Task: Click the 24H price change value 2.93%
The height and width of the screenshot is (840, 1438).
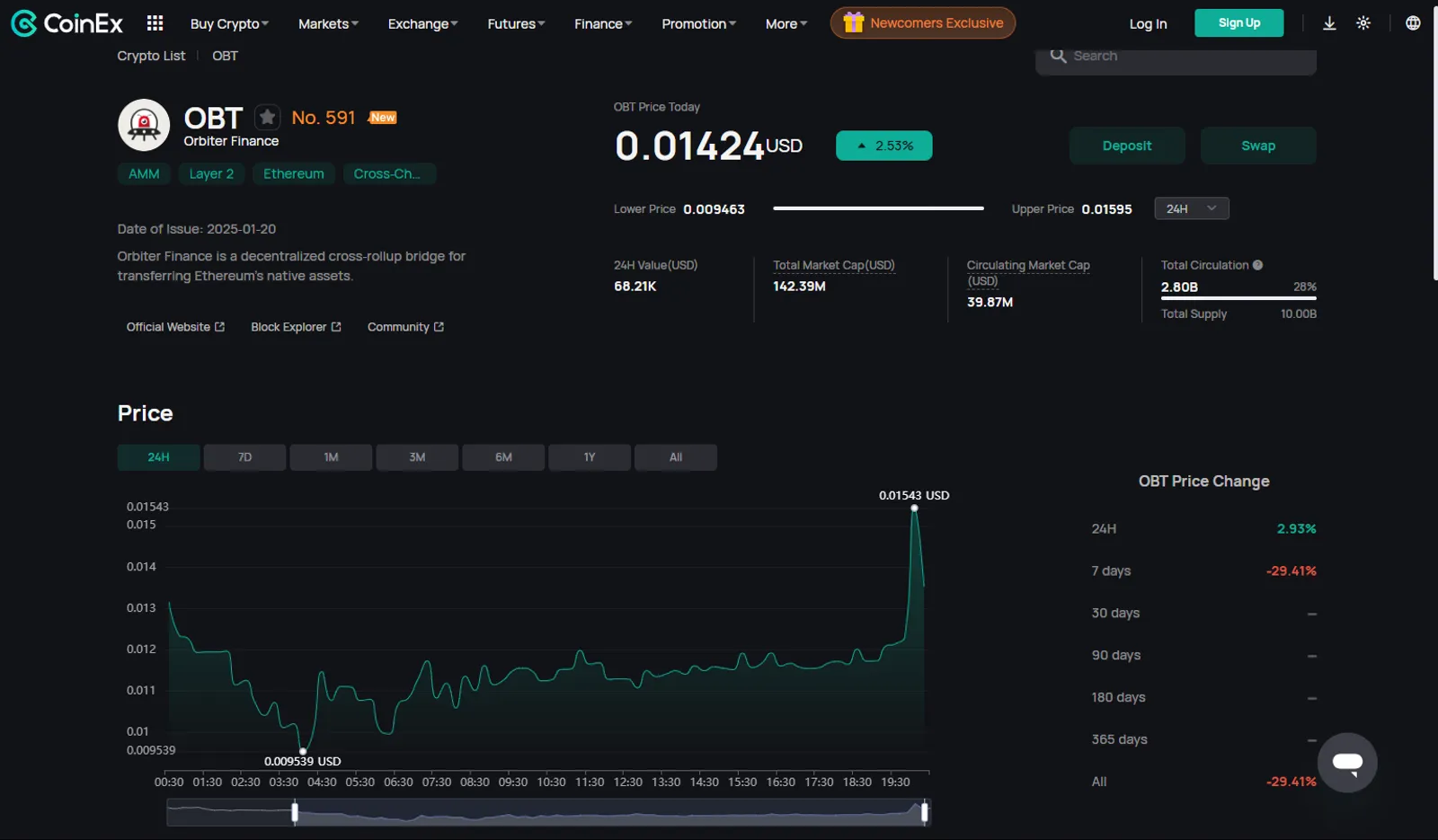Action: 1296,529
